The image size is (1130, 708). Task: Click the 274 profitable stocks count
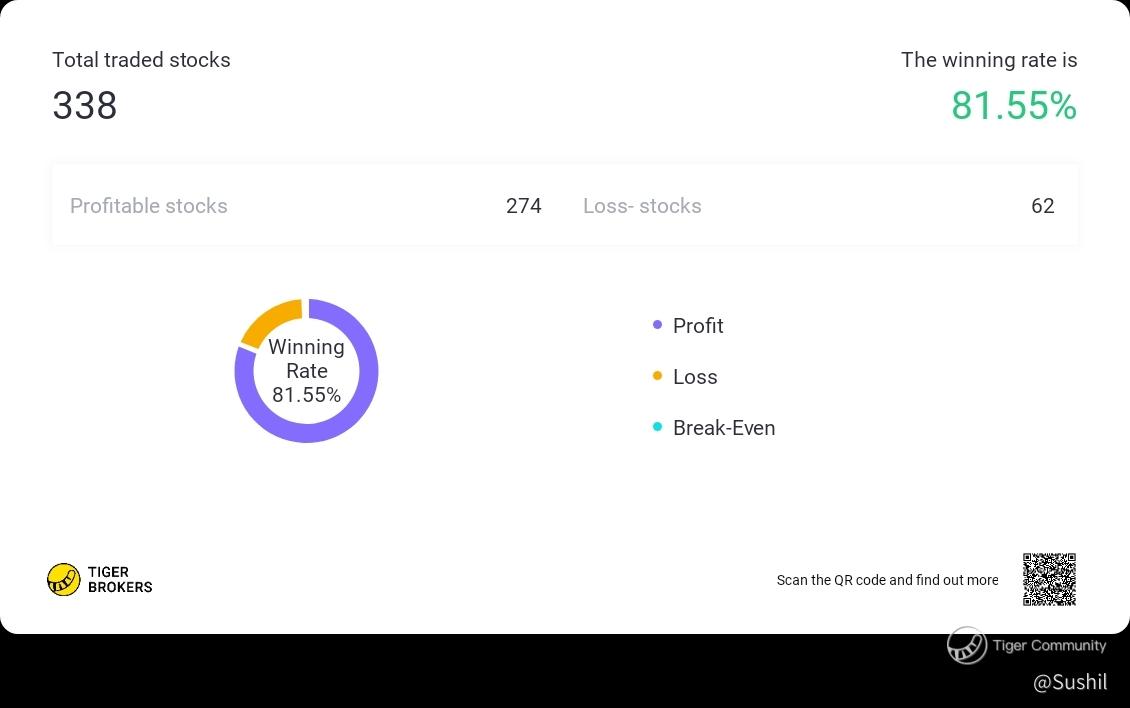pos(523,206)
